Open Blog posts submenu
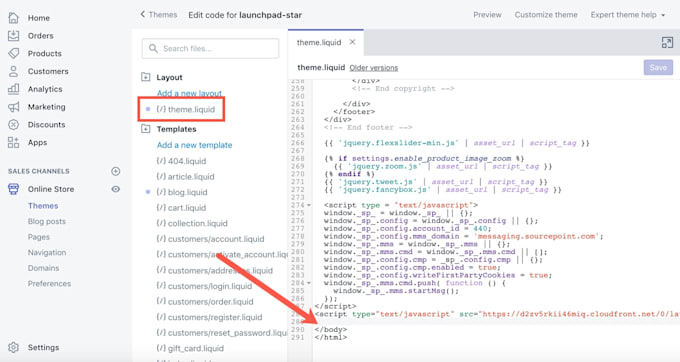Viewport: 680px width, 362px height. [x=47, y=222]
